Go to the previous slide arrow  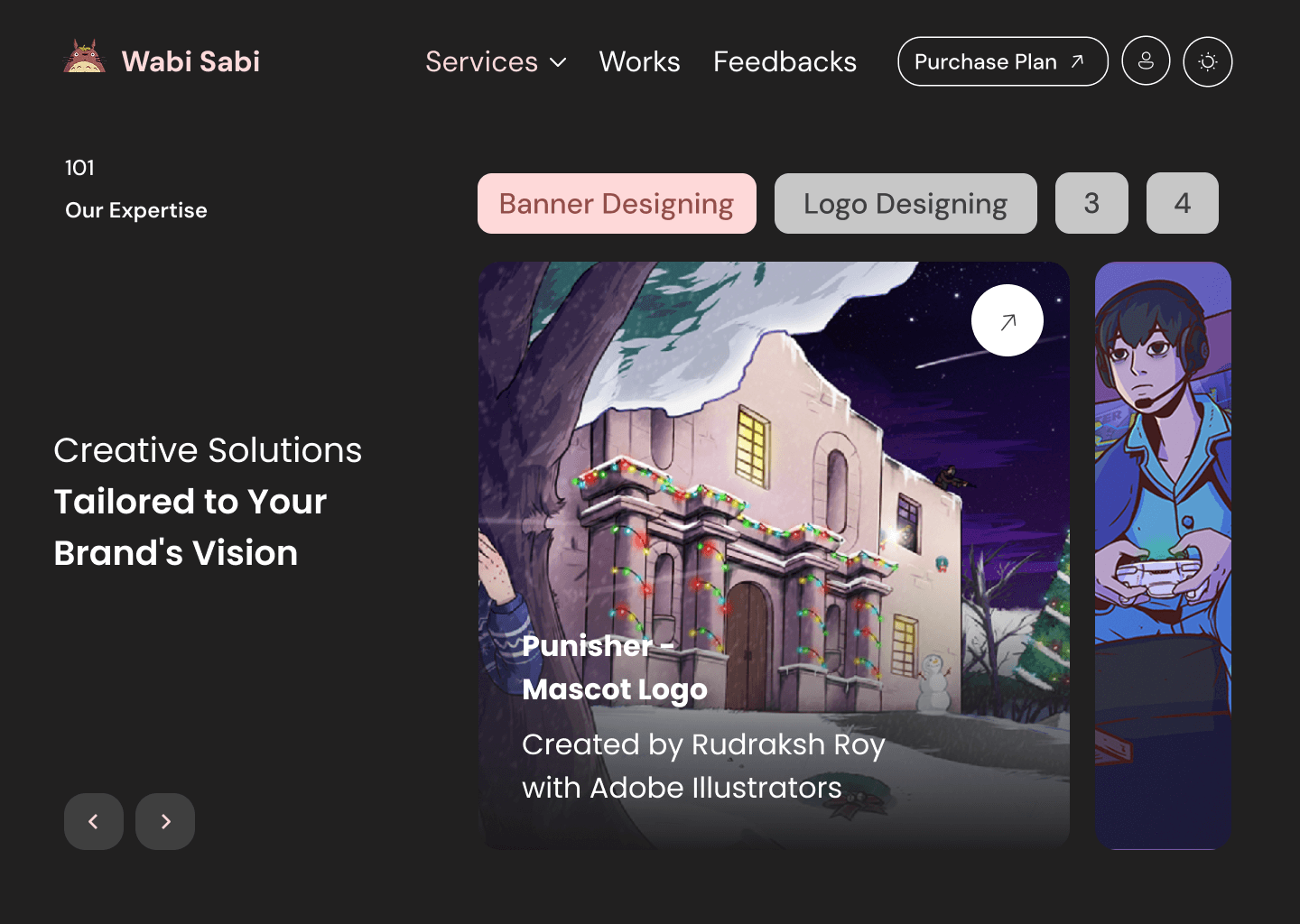[x=94, y=821]
